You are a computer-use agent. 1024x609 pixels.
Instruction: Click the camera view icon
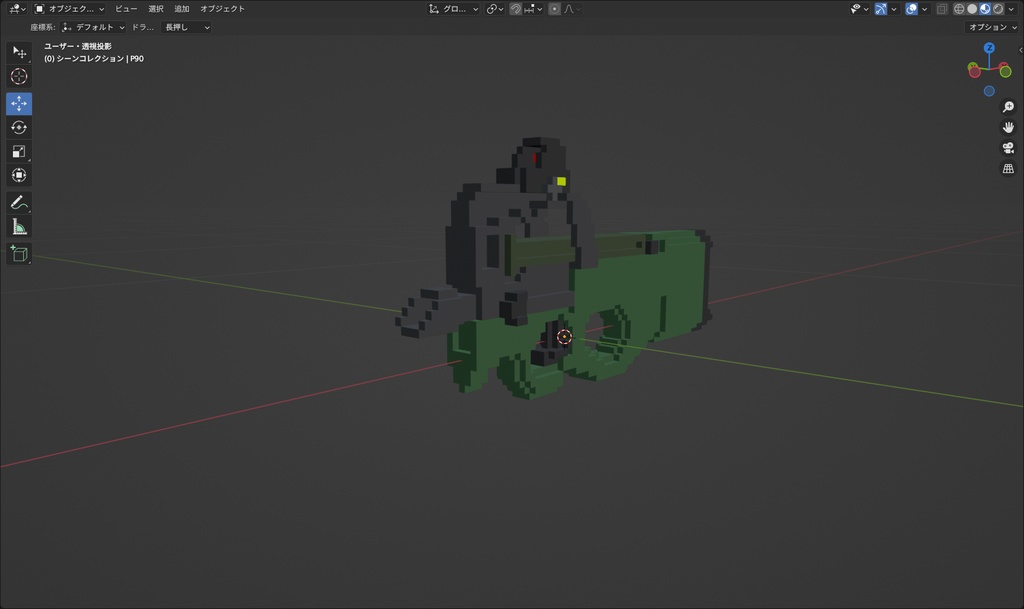pyautogui.click(x=1008, y=147)
